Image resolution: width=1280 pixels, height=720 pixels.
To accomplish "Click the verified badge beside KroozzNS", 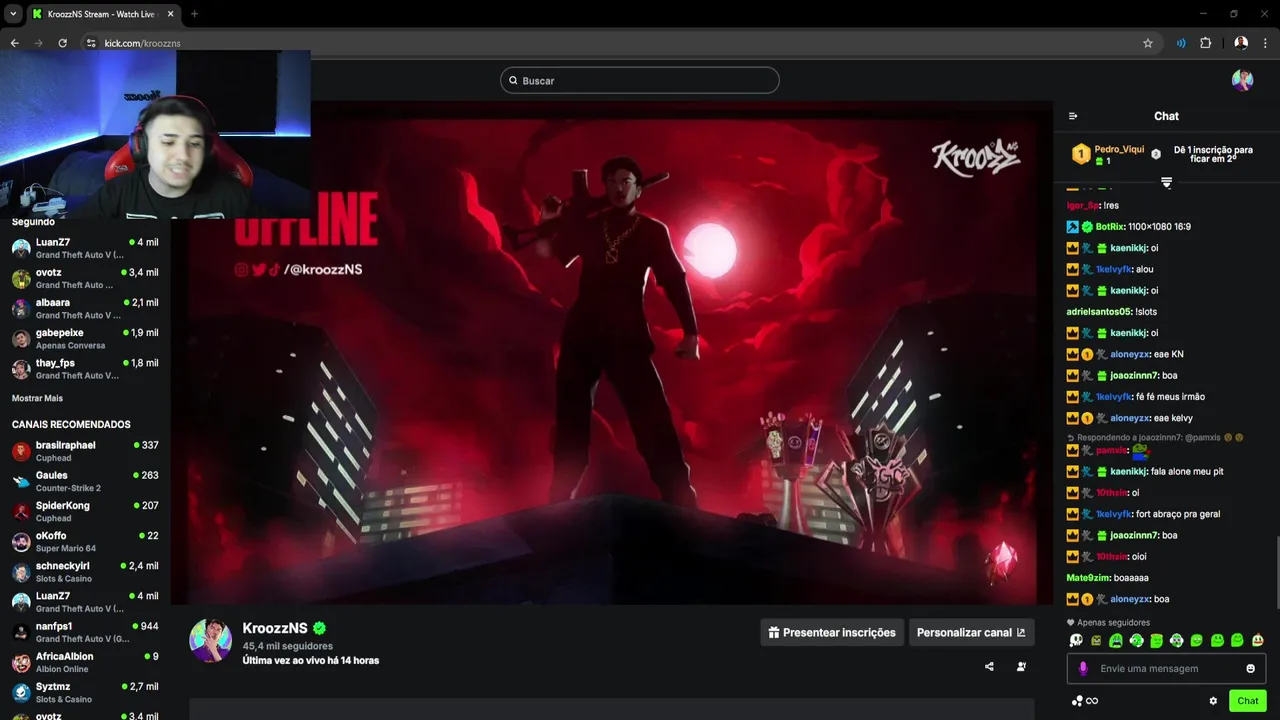I will [319, 628].
